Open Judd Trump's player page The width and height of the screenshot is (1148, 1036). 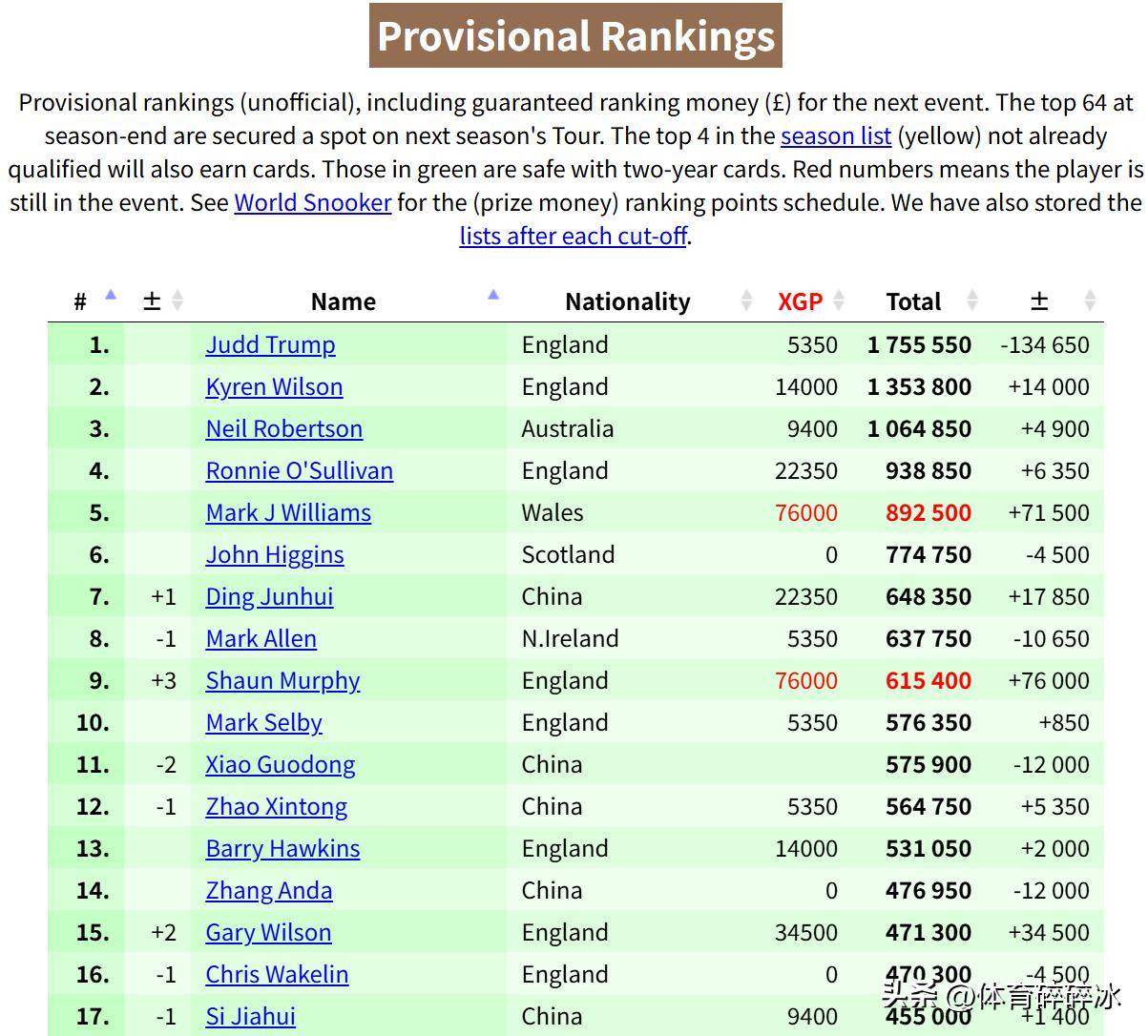click(x=270, y=345)
